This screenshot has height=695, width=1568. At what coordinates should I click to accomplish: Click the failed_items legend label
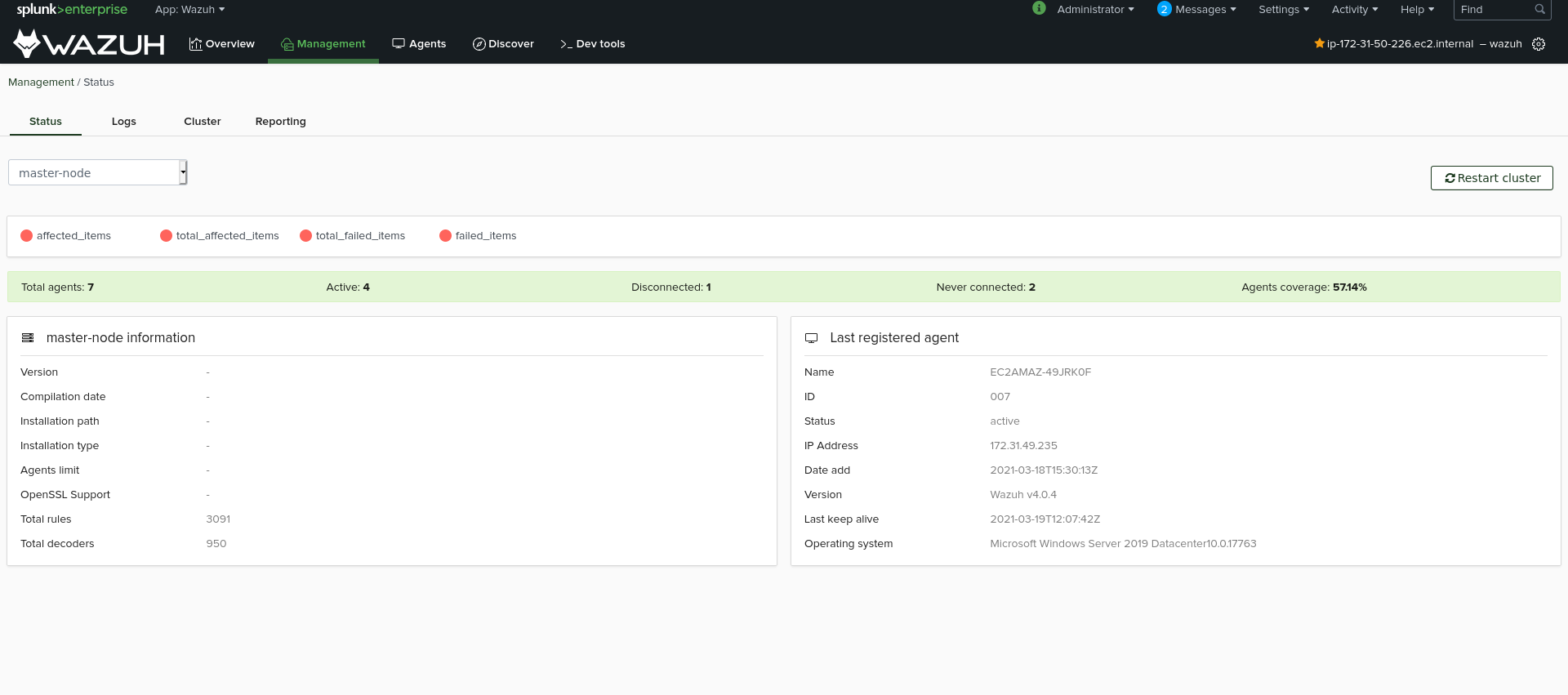click(x=486, y=236)
